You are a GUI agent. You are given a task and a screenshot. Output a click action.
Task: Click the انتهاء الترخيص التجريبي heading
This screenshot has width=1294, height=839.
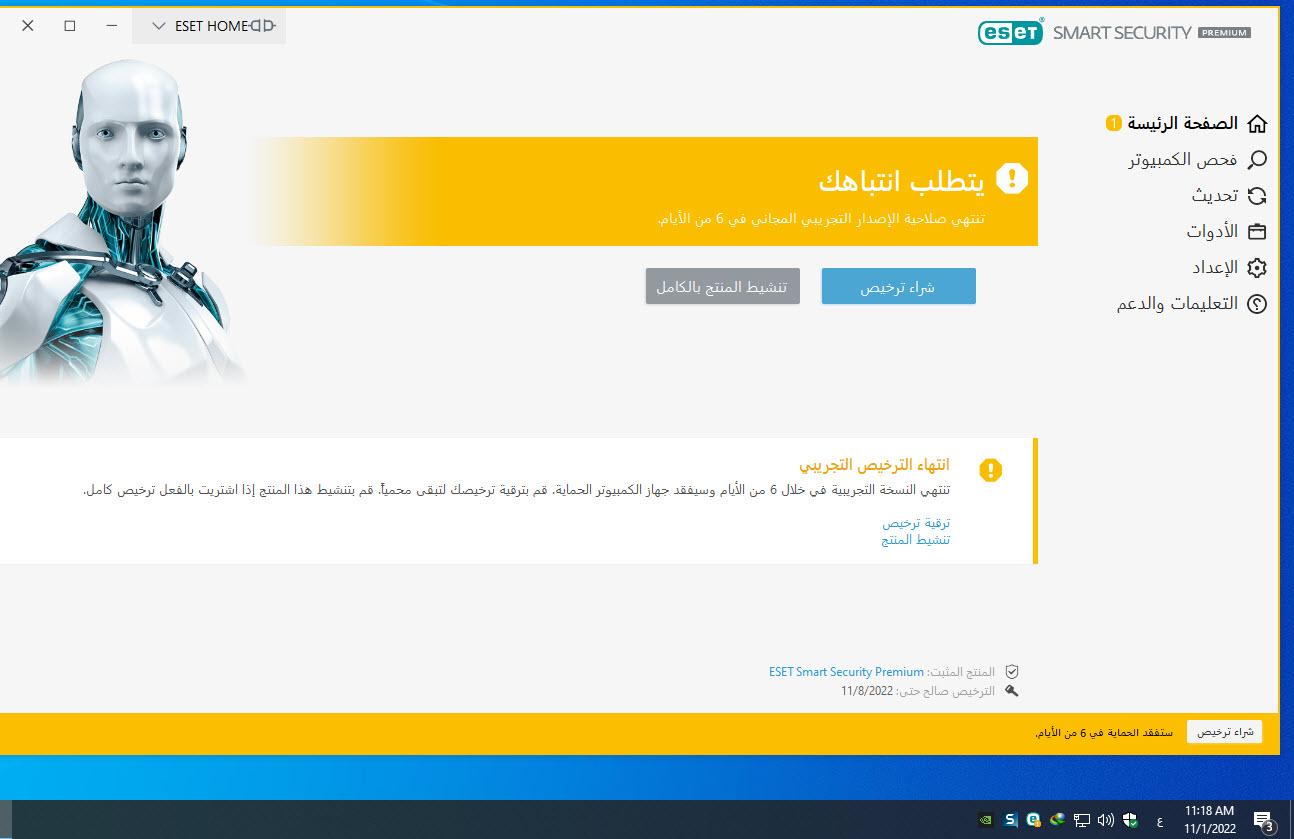coord(874,465)
